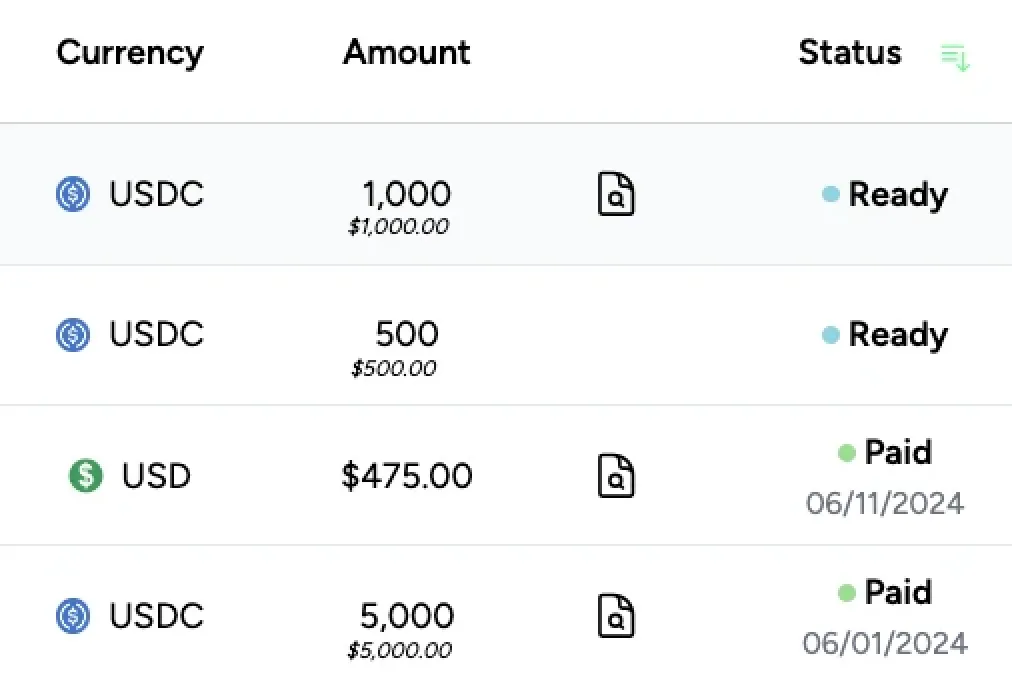Click the USDC coin icon in 500 row

[73, 334]
